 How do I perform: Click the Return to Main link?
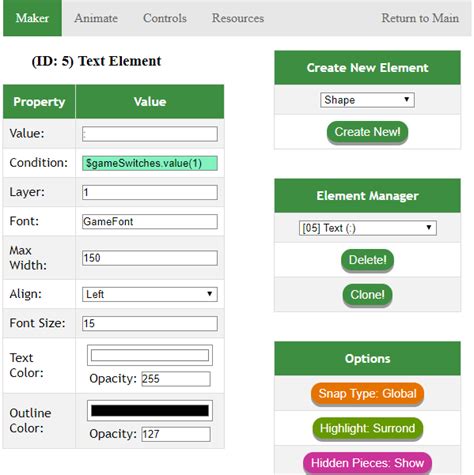tap(420, 18)
